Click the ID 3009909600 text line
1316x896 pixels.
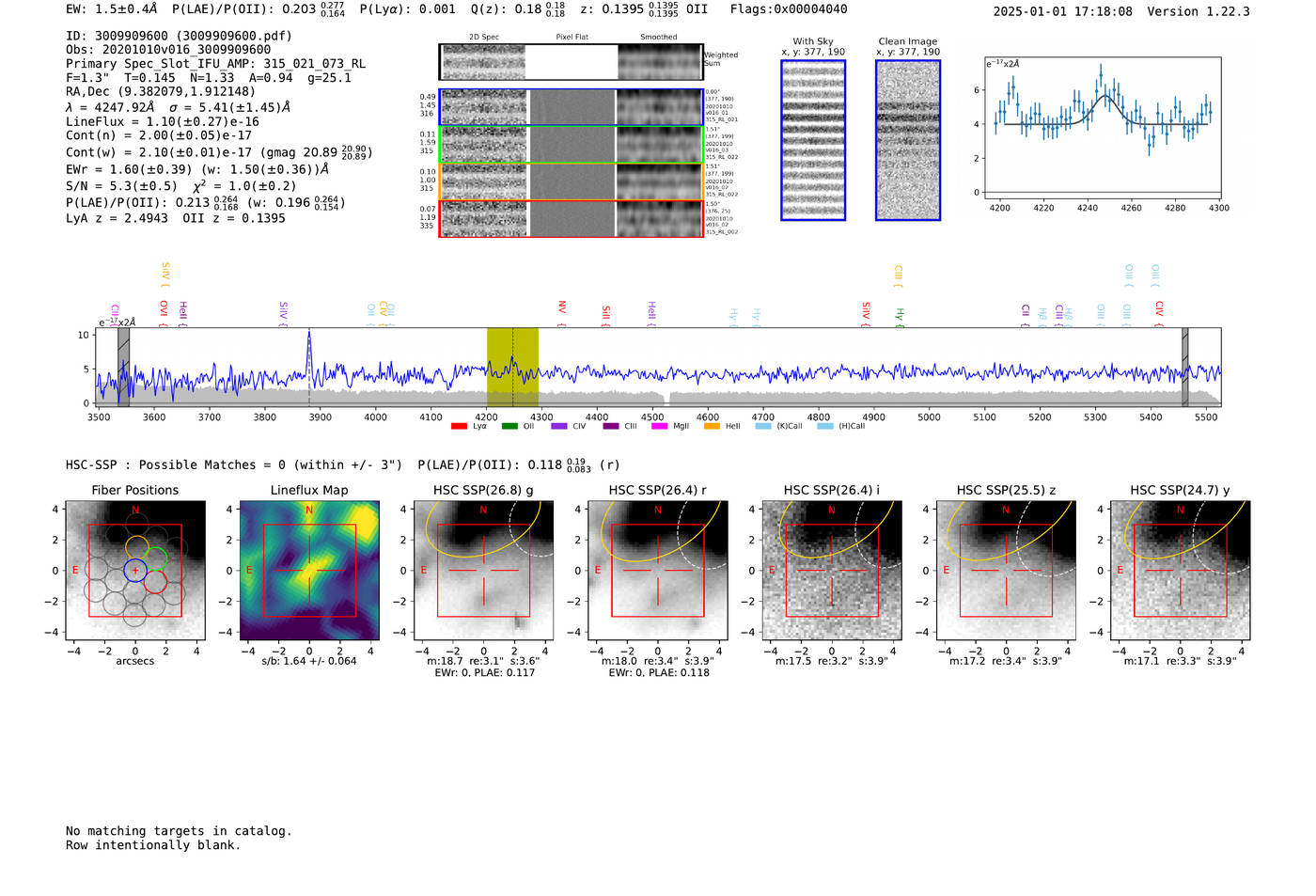coord(179,36)
